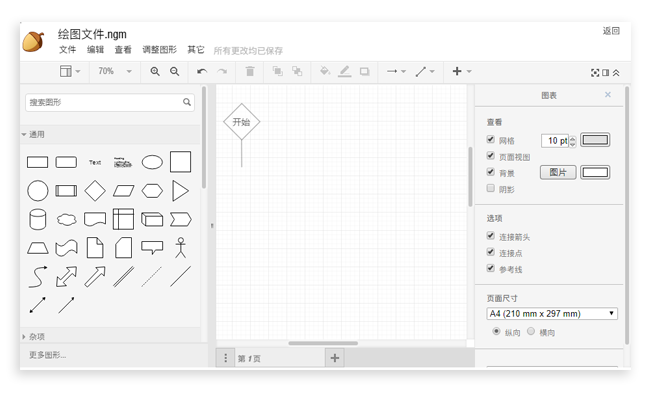
Task: Click the line color pencil icon
Action: coord(345,71)
